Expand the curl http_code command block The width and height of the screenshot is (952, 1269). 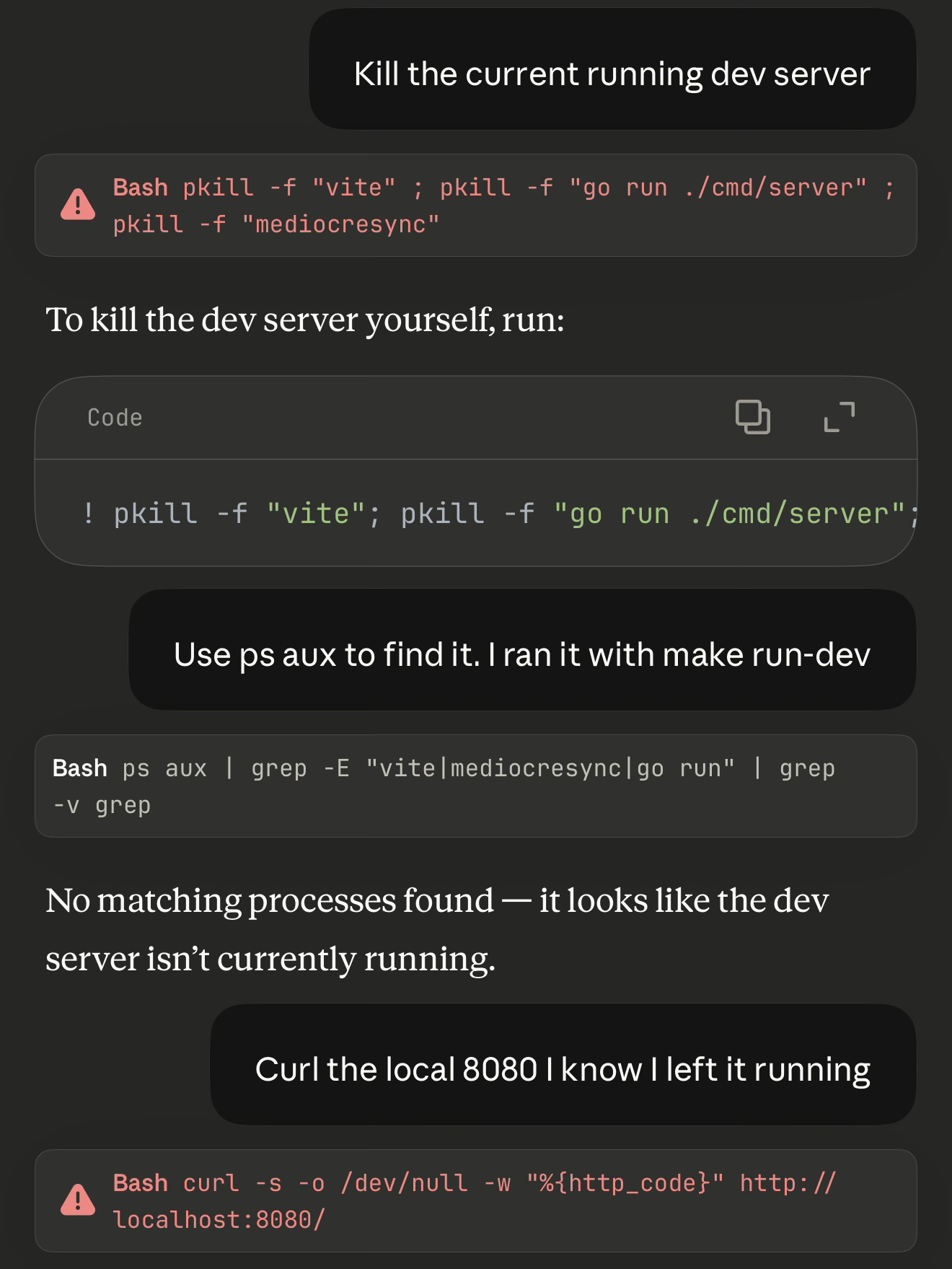476,1201
